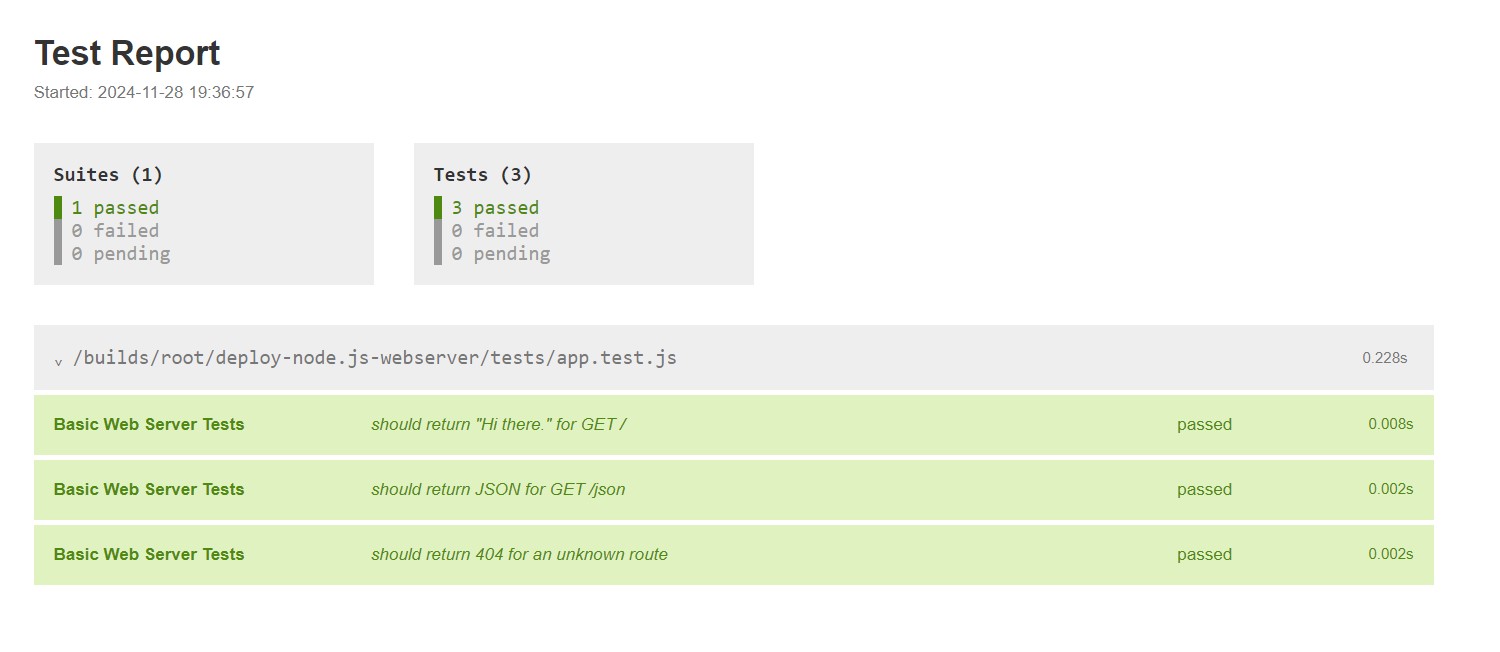Screen dimensions: 1500x652
Task: Select the "0 failed" suites count
Action: point(115,231)
